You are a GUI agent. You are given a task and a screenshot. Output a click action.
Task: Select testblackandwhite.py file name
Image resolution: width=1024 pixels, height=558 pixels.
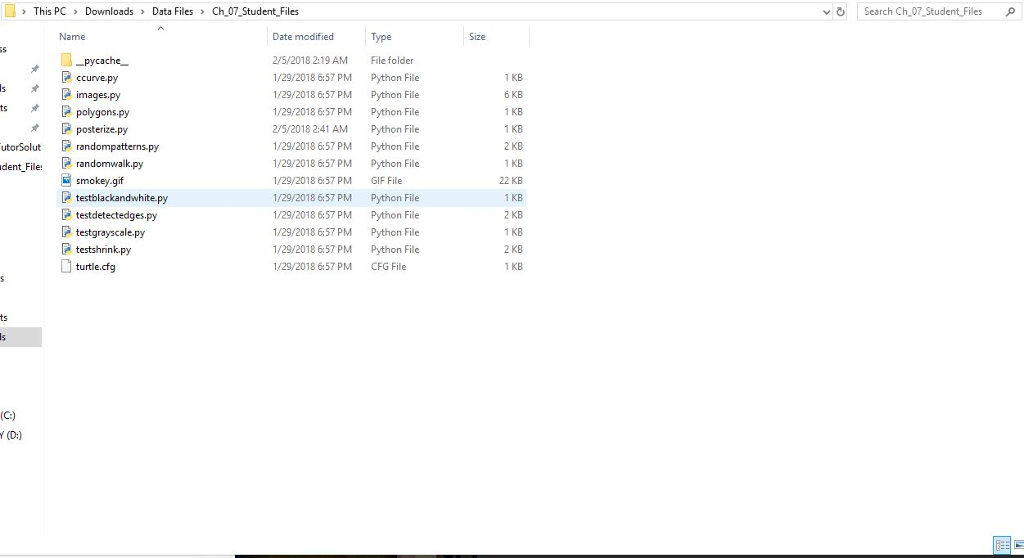click(121, 197)
